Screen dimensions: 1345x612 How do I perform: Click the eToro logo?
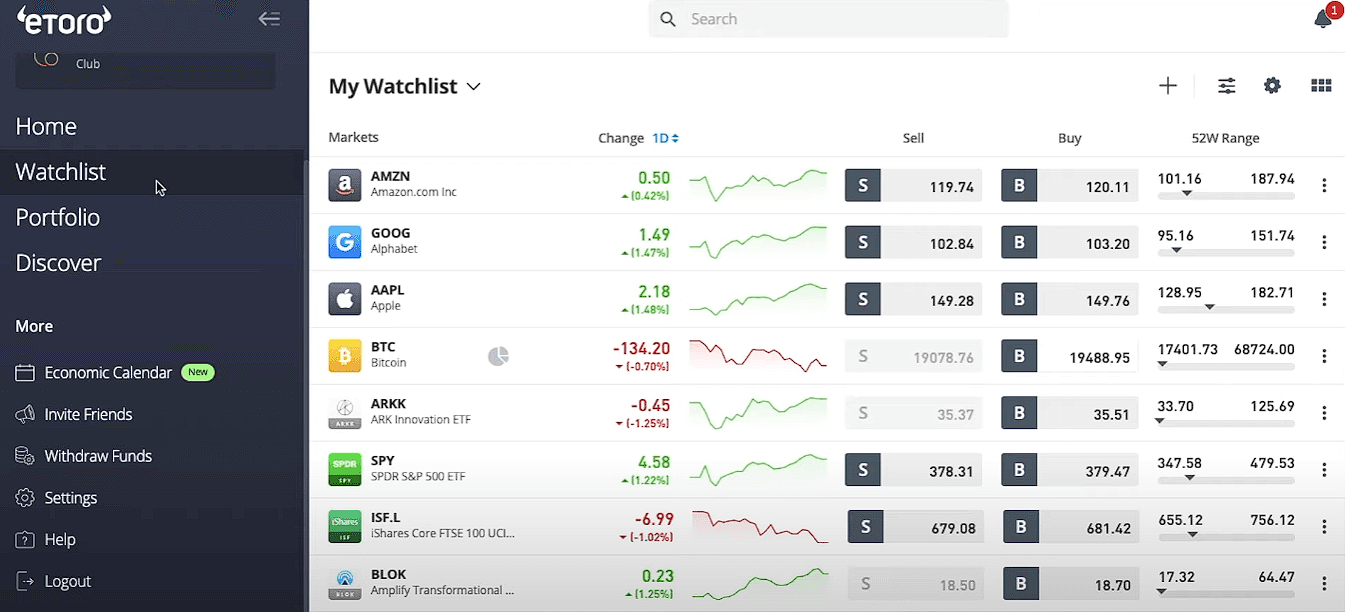[x=64, y=18]
